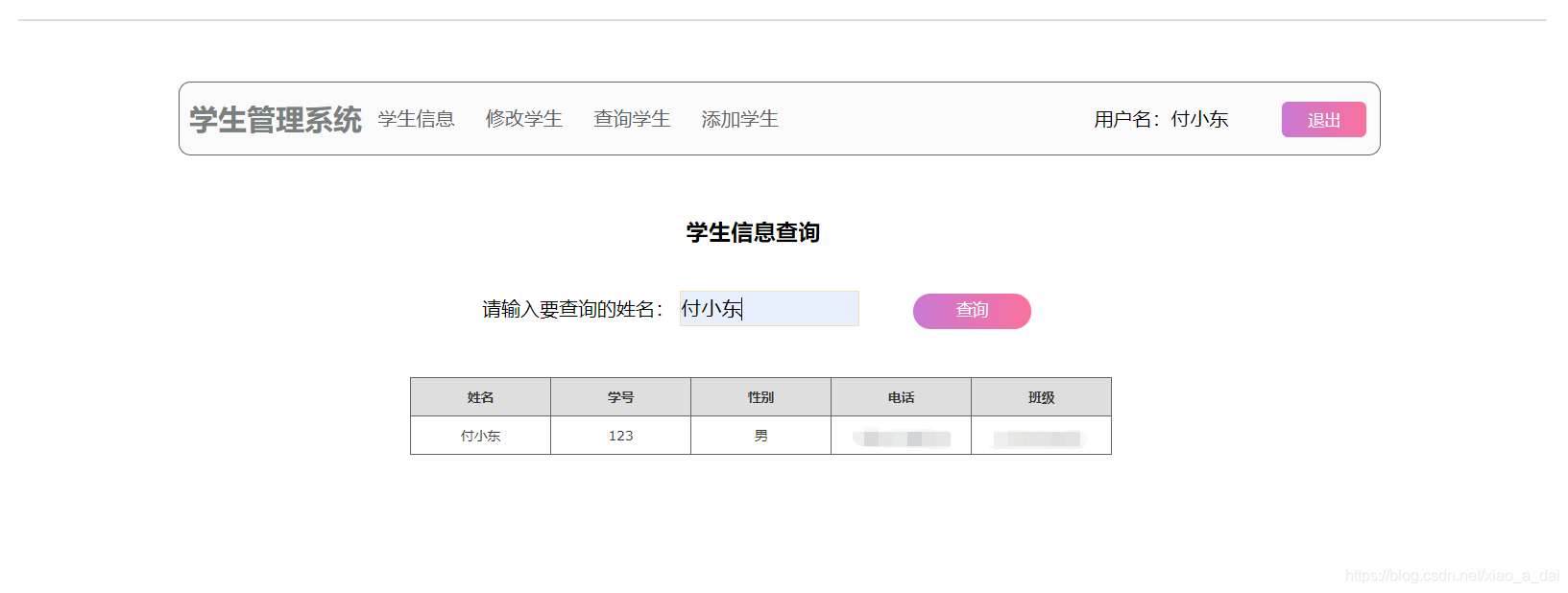Viewport: 1568px width, 593px height.
Task: Click the 用户名: 付小东 label
Action: 1161,119
